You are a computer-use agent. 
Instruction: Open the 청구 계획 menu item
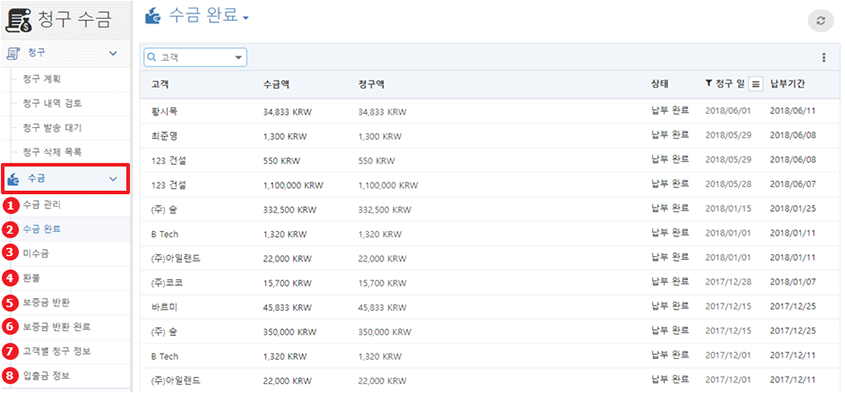tap(42, 79)
